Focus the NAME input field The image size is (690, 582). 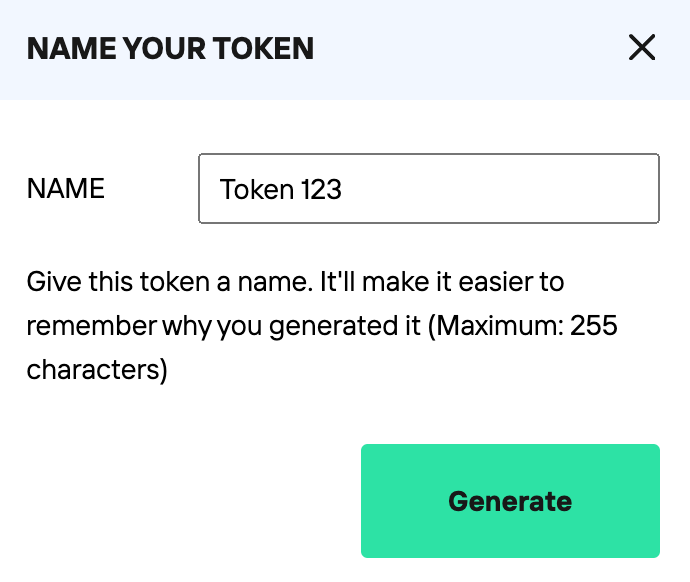click(x=428, y=188)
